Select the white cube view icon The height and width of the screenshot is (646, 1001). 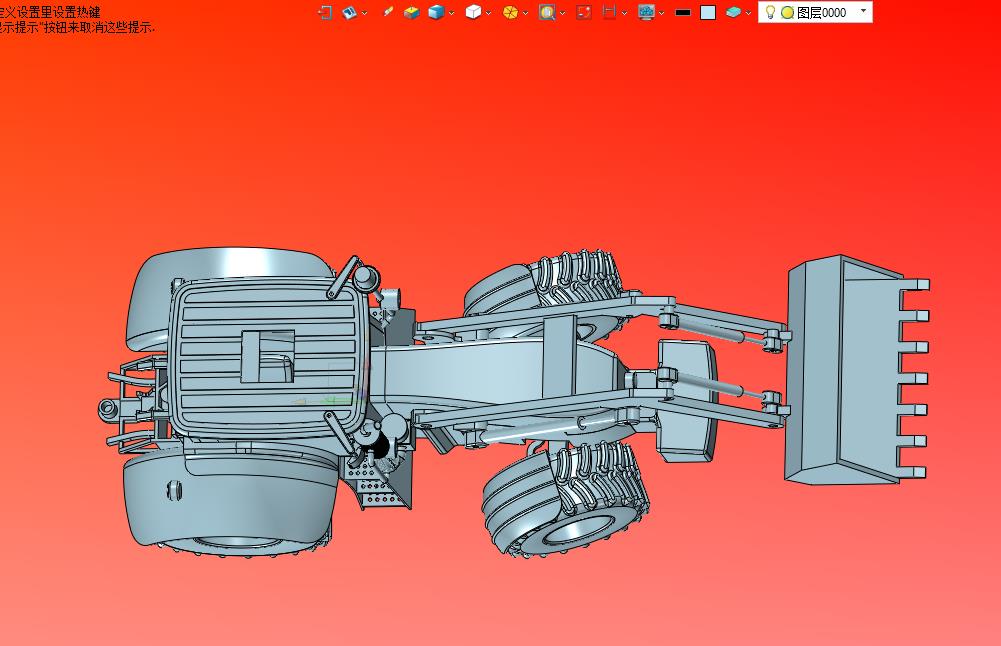473,12
